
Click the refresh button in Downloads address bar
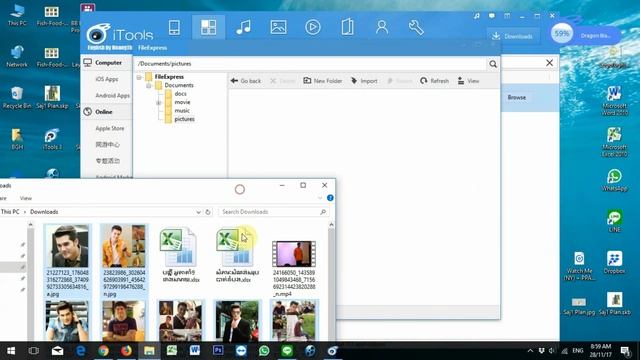coord(208,212)
